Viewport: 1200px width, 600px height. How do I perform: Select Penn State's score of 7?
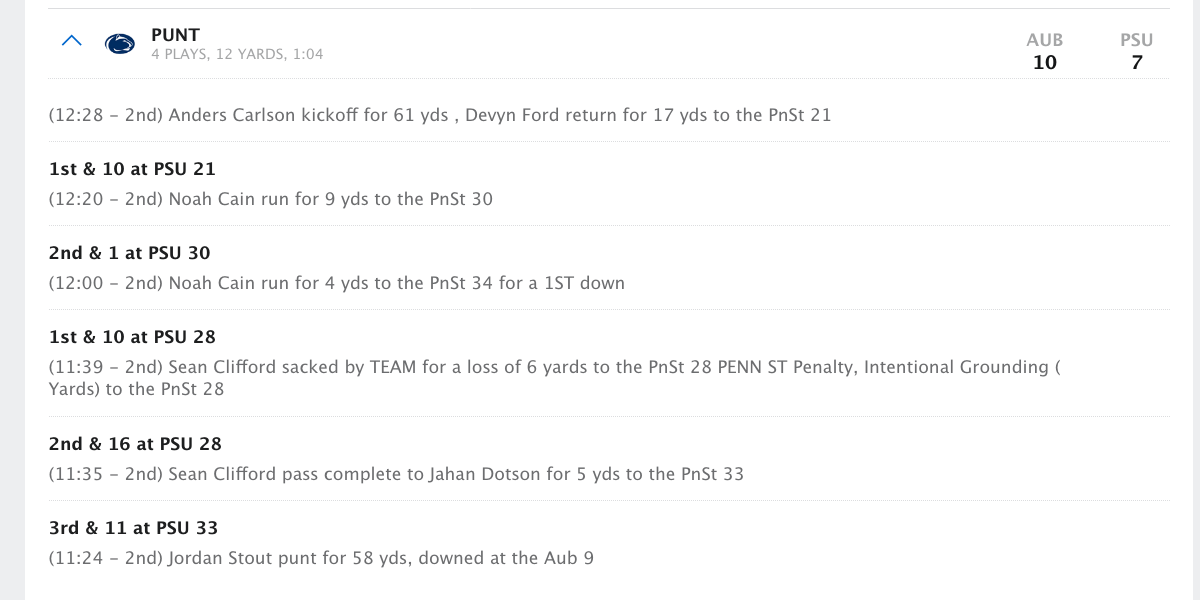(x=1137, y=62)
